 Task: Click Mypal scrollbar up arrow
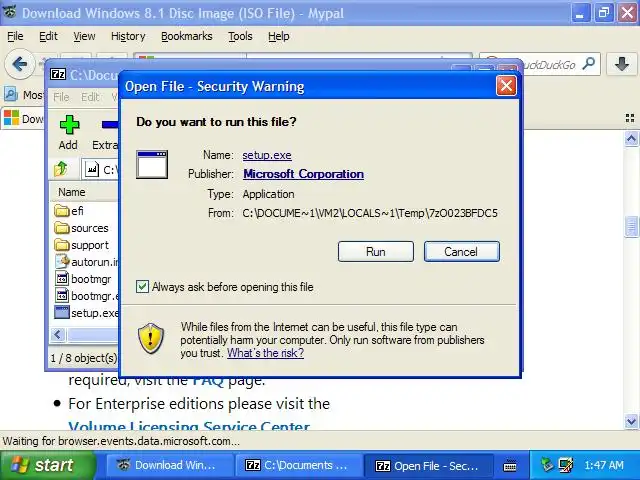click(x=631, y=139)
